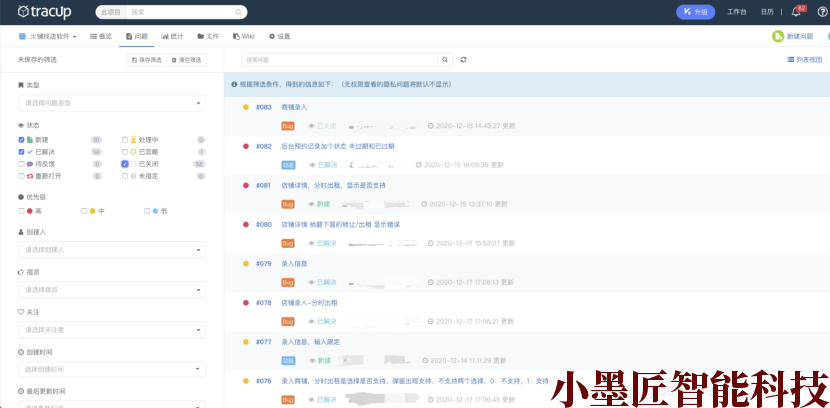This screenshot has width=830, height=408.
Task: Click the notification bell icon
Action: pyautogui.click(x=796, y=12)
